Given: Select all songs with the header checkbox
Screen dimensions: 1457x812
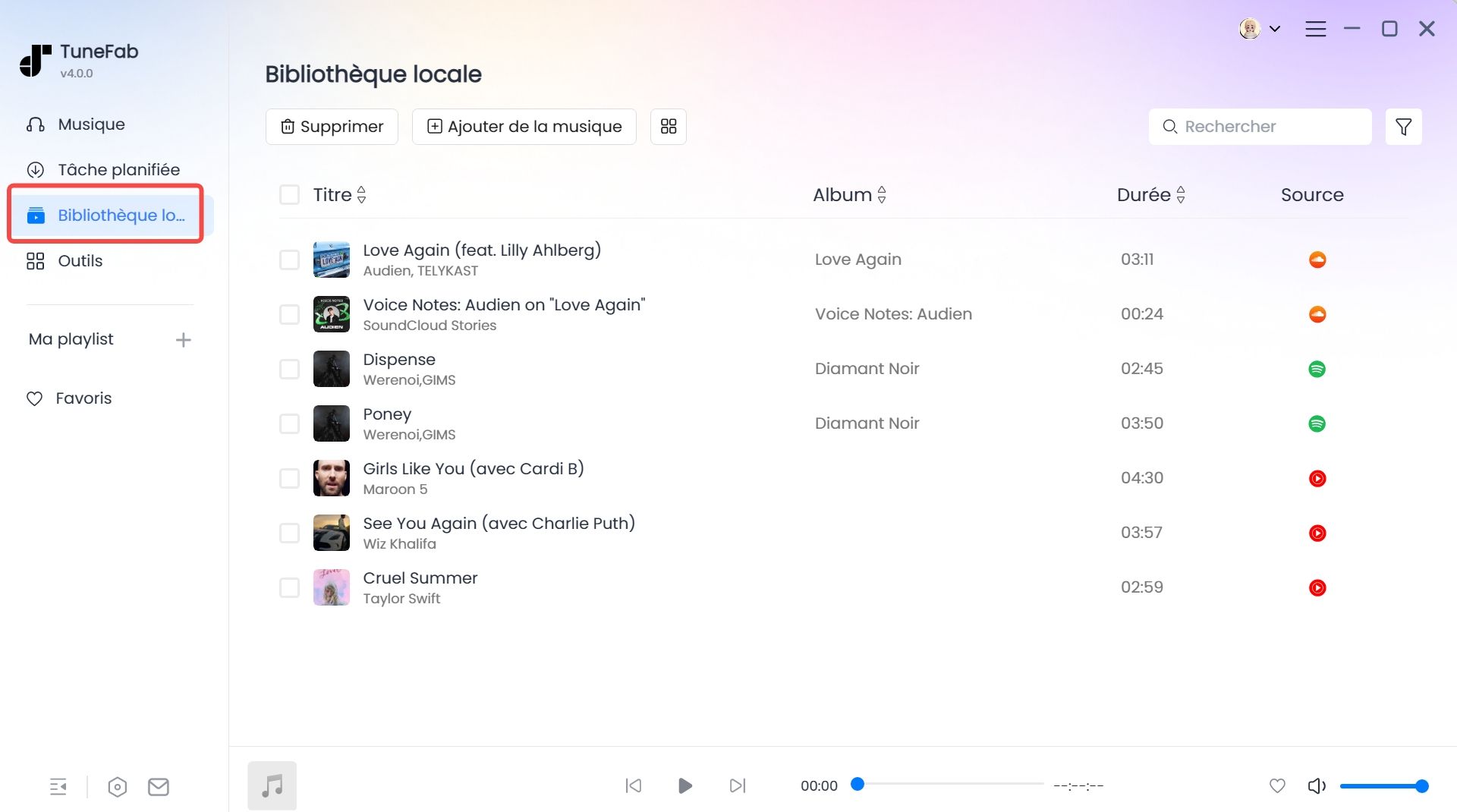Looking at the screenshot, I should 289,194.
